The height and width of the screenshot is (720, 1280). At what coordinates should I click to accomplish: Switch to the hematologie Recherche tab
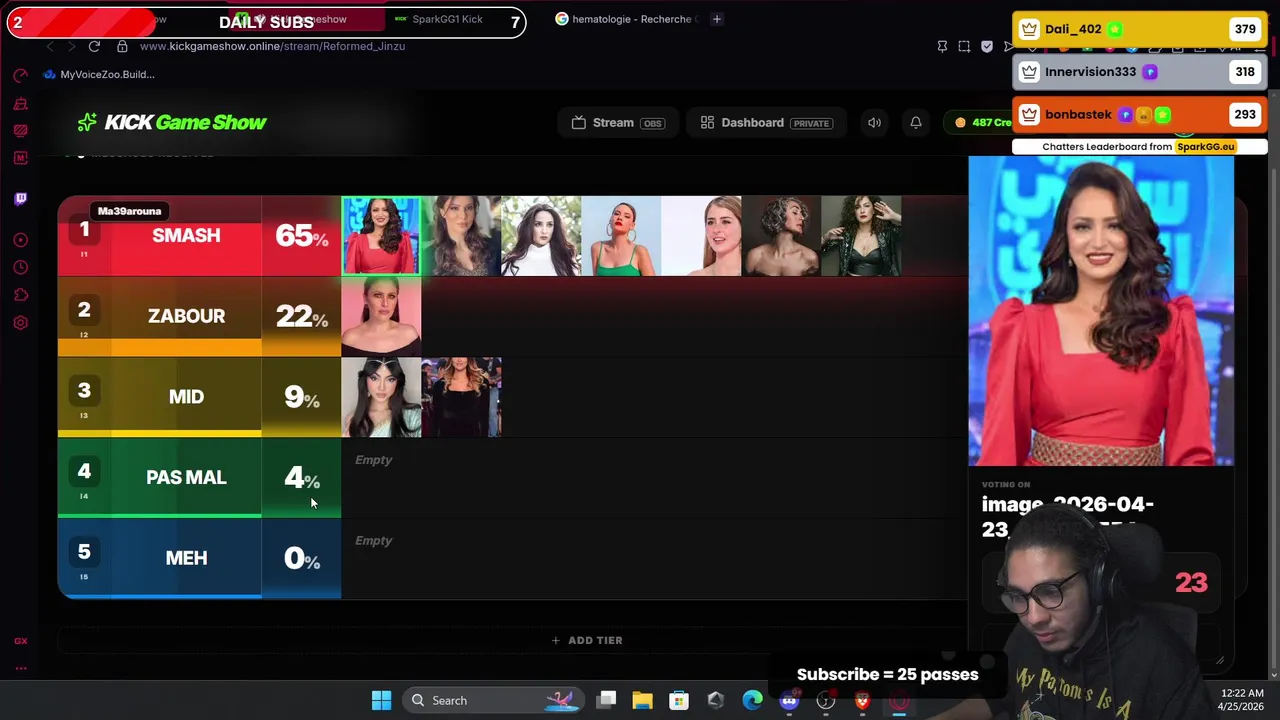627,19
